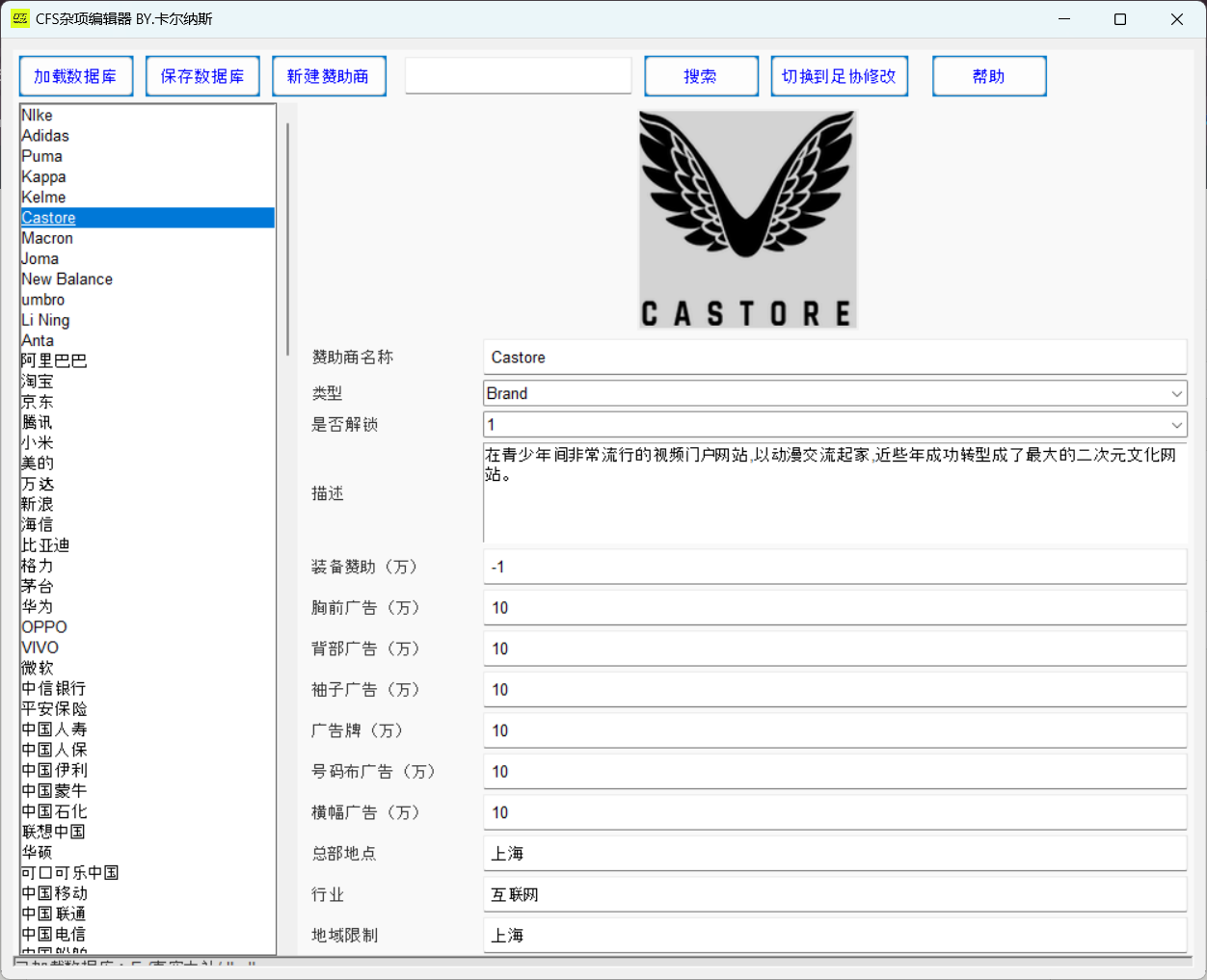This screenshot has height=980, width=1207.
Task: Select 茅台 in the sponsor list
Action: click(x=148, y=587)
